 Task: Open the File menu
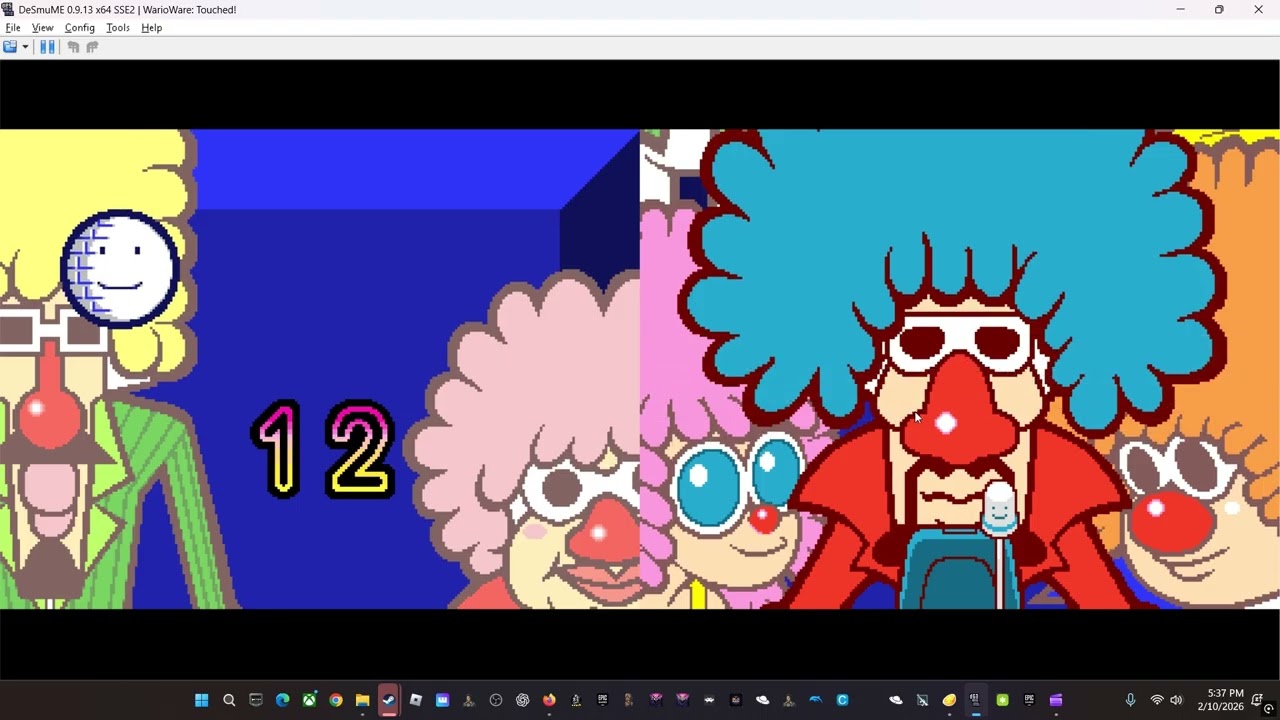point(13,28)
